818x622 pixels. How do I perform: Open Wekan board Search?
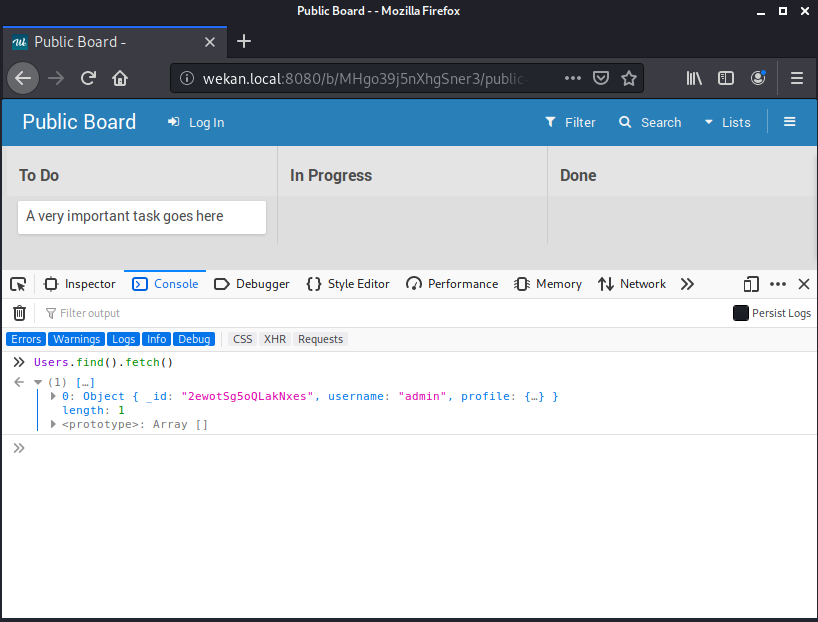pyautogui.click(x=650, y=122)
